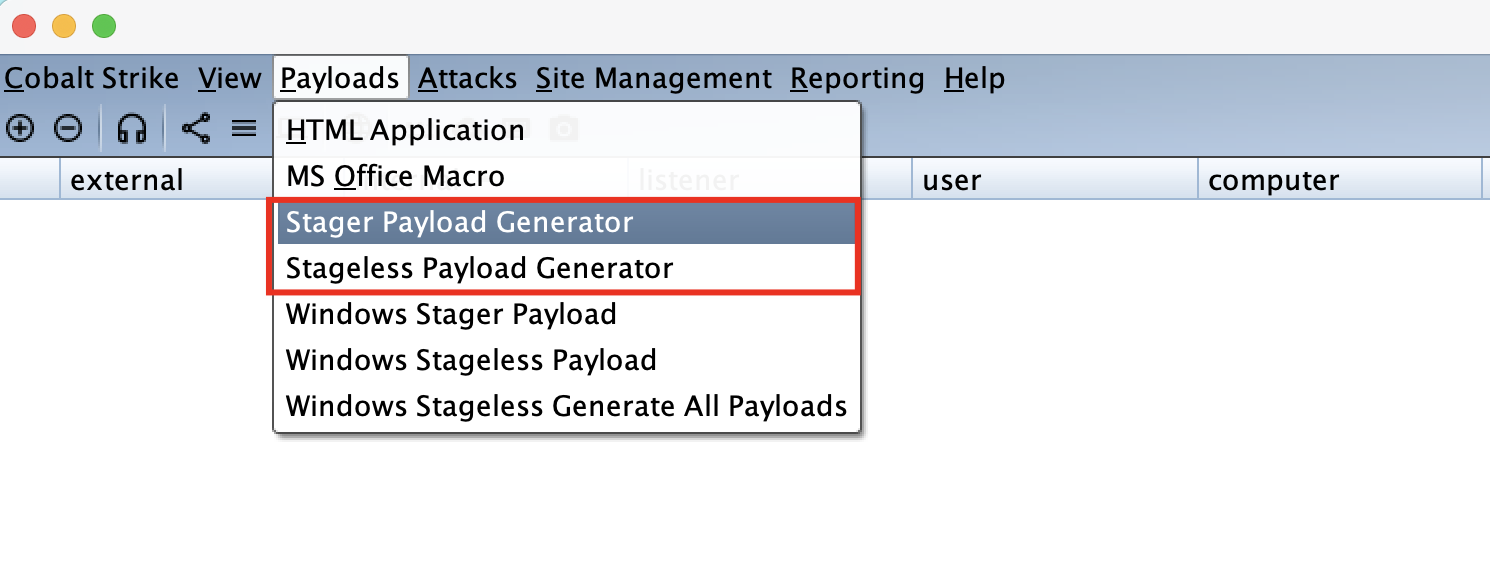Choose Windows Stager Payload
Screen dimensions: 1490x580
point(451,314)
